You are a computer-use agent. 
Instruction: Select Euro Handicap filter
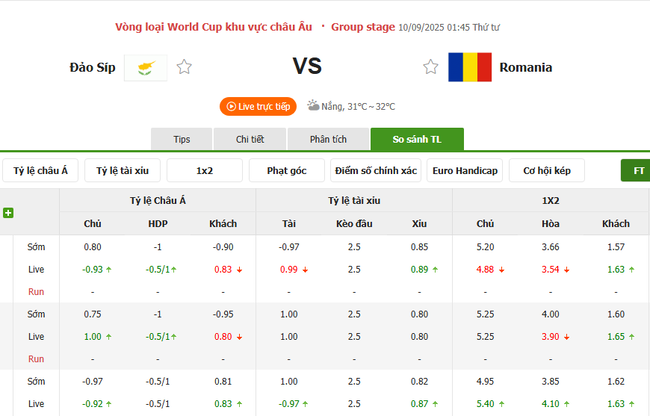pyautogui.click(x=464, y=171)
